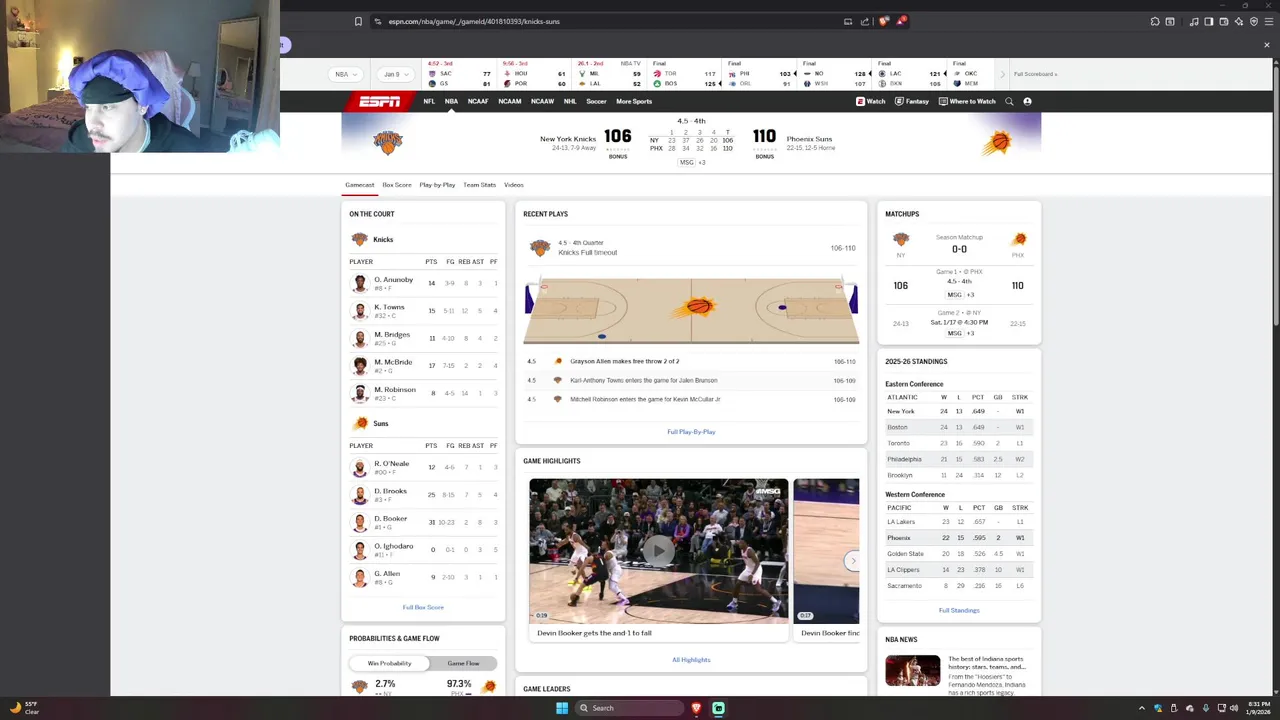Click O. Ighodaro's player name
1280x720 pixels.
(394, 546)
